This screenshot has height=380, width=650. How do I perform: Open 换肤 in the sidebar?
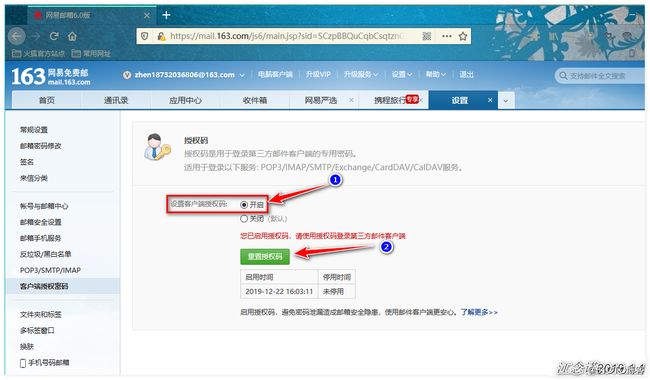pyautogui.click(x=27, y=346)
